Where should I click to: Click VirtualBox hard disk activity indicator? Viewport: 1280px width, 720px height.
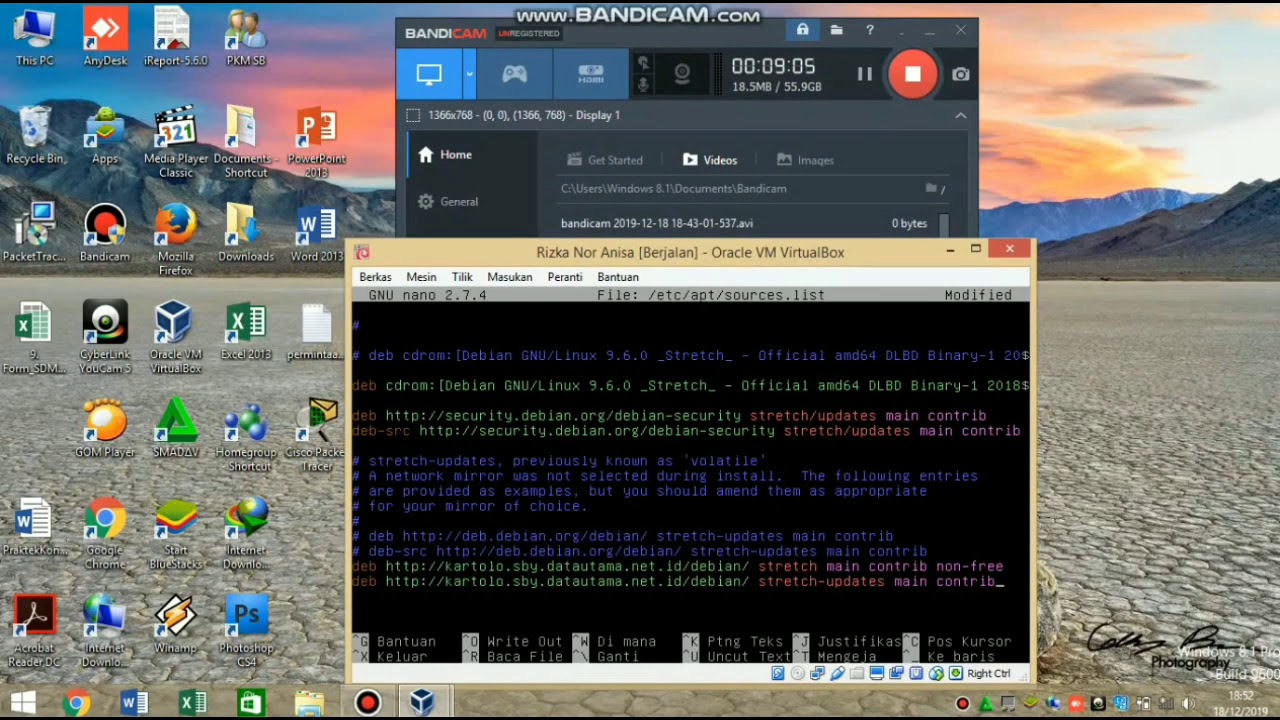778,674
